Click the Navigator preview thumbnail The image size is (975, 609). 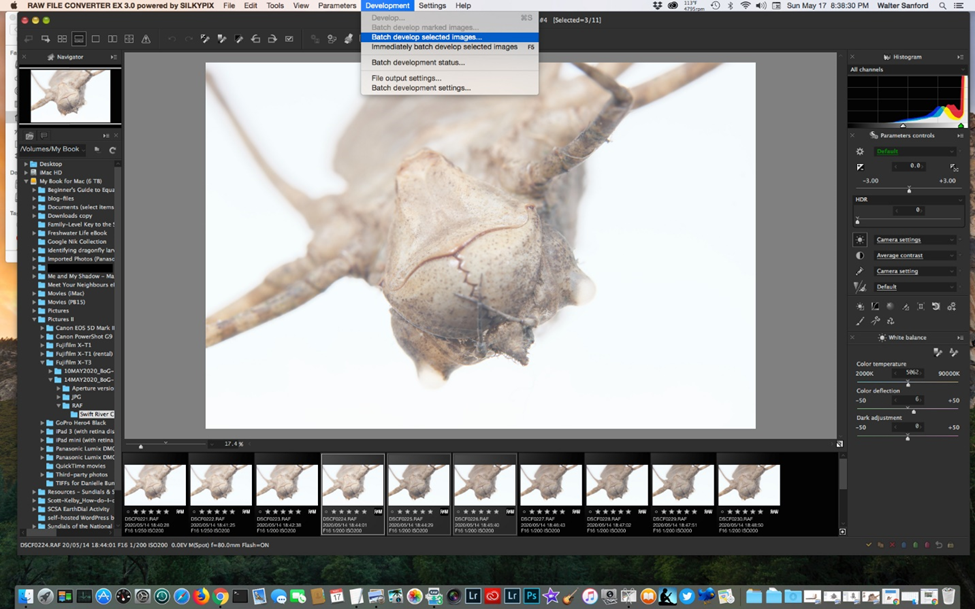tap(70, 96)
